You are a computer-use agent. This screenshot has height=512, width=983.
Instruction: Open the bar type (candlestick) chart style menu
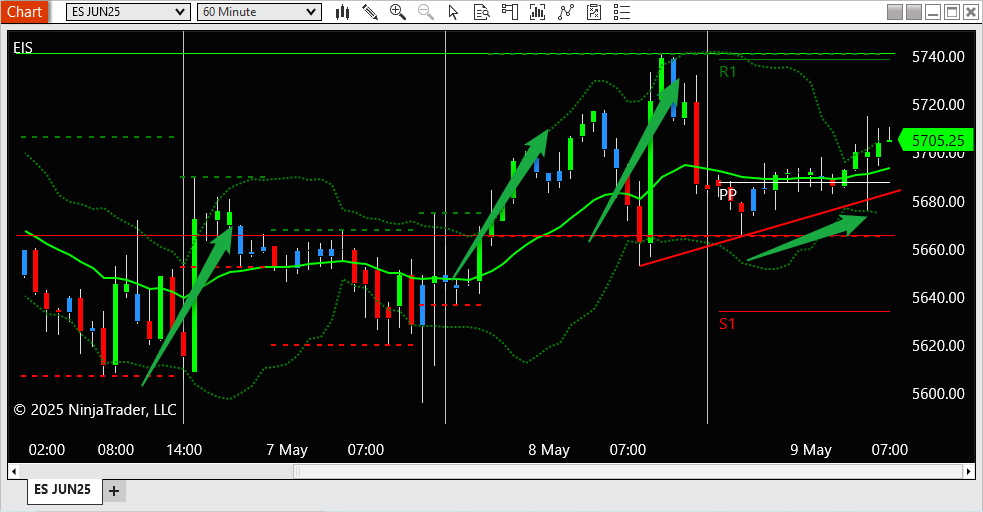[342, 12]
